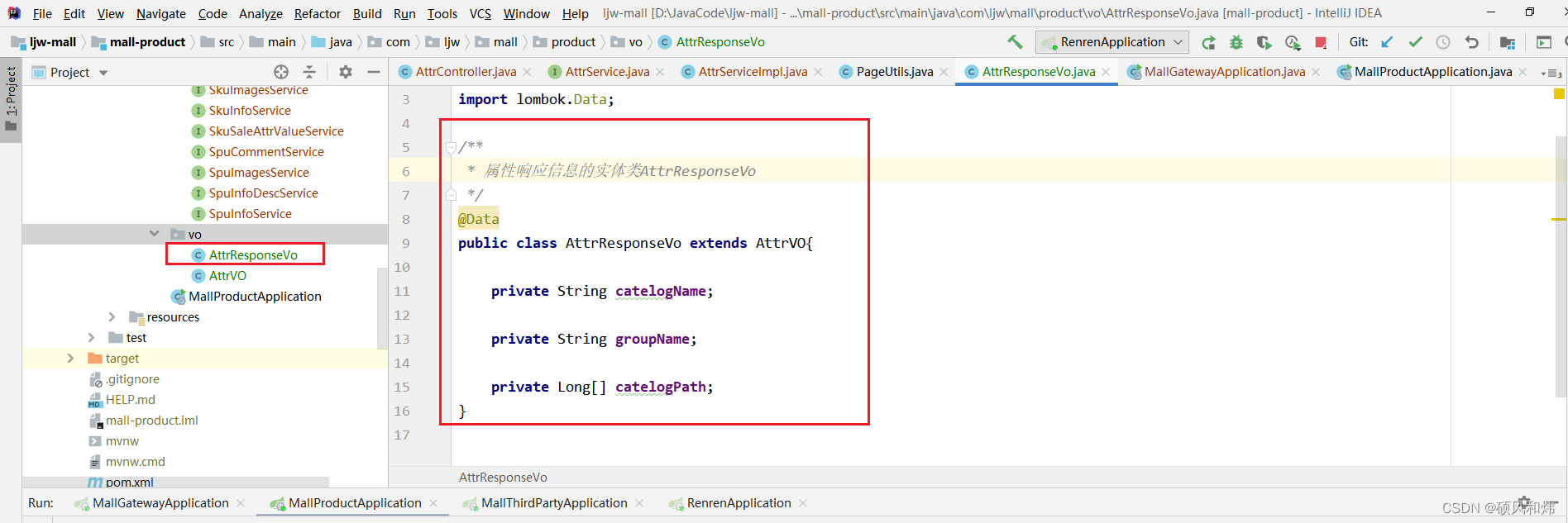This screenshot has width=1568, height=523.
Task: Click the Build project hammer icon
Action: 1015,42
